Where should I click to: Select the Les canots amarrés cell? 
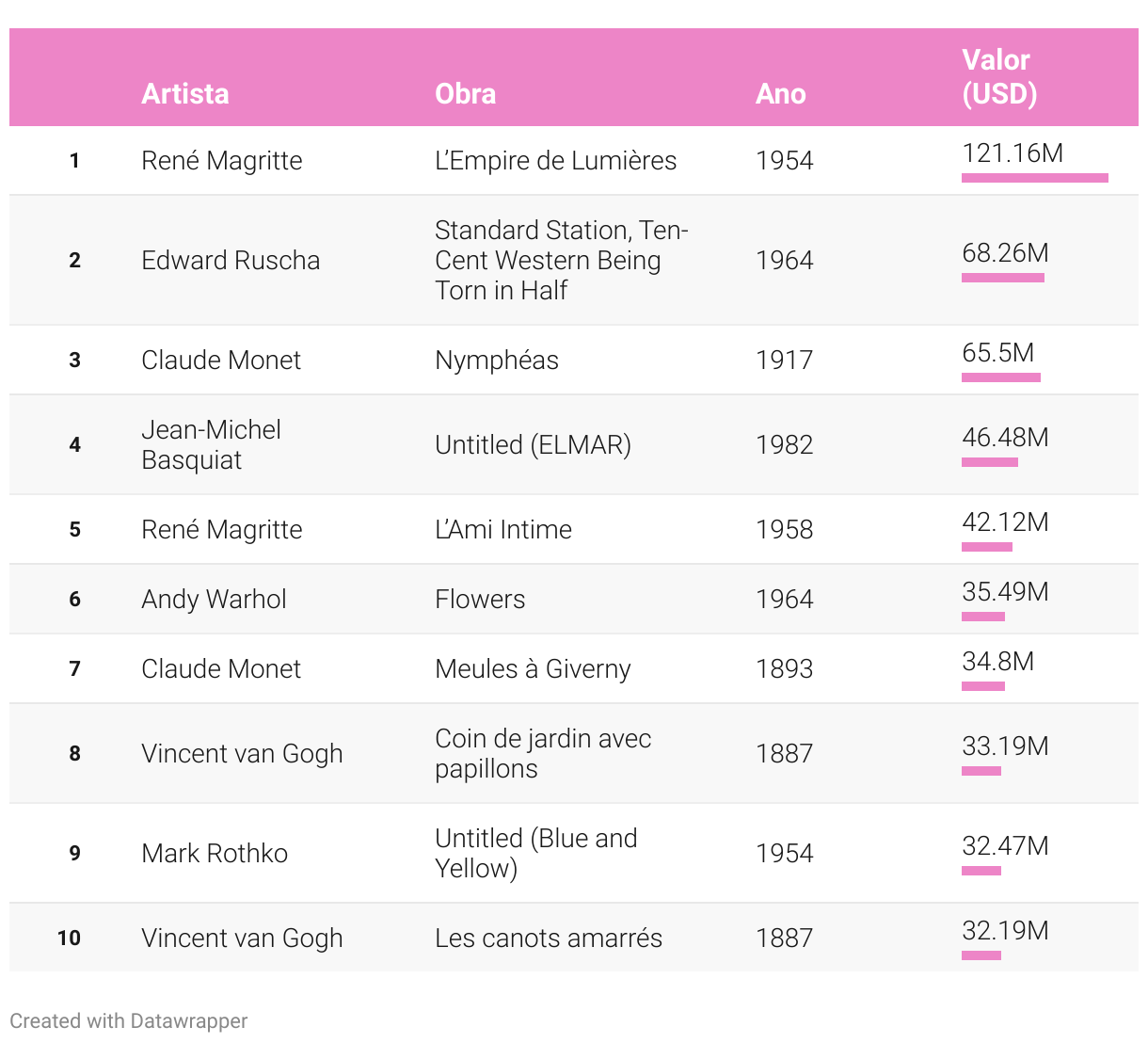[x=549, y=939]
